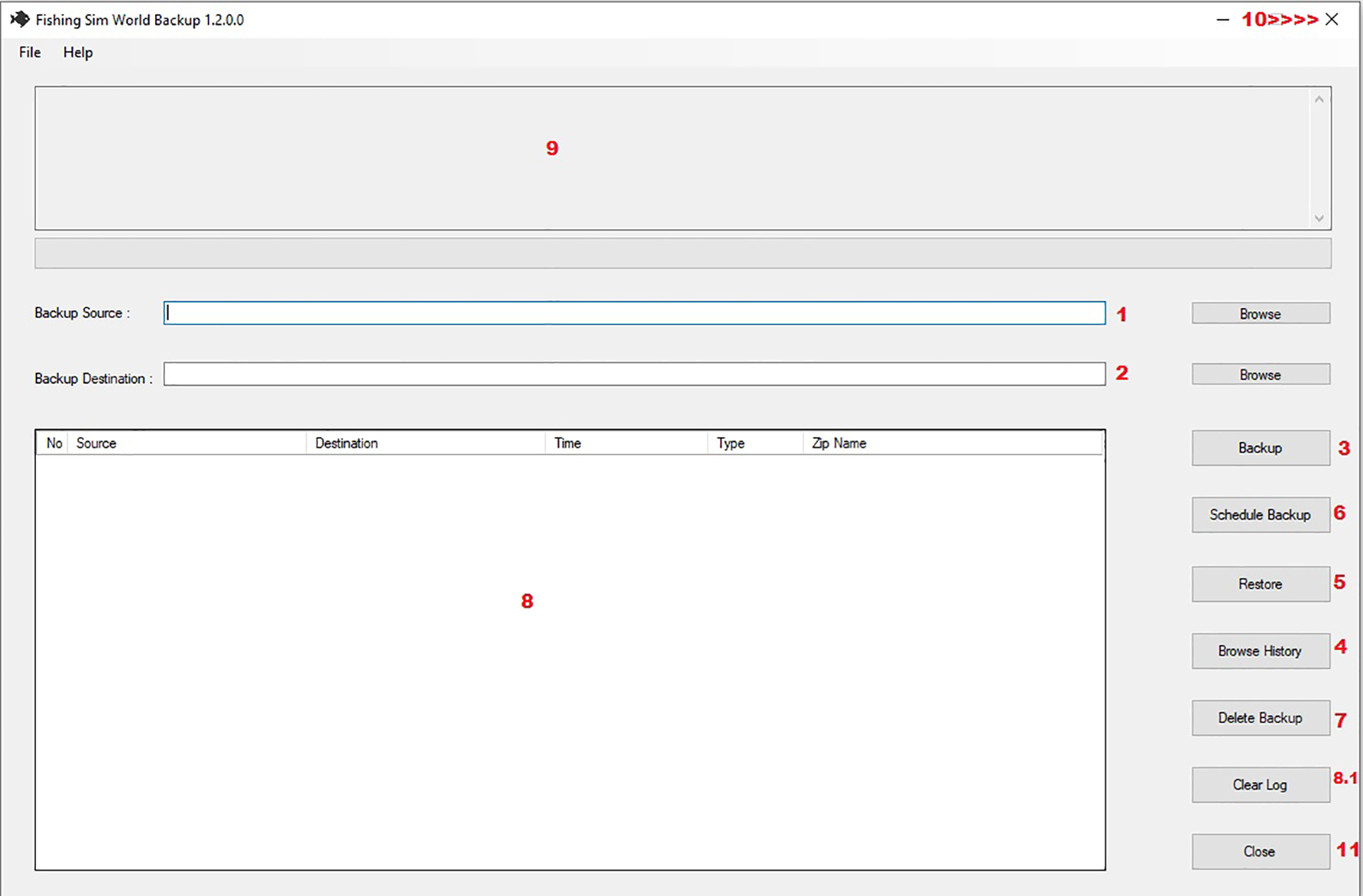Sort by the No column header
The height and width of the screenshot is (896, 1363).
click(54, 443)
